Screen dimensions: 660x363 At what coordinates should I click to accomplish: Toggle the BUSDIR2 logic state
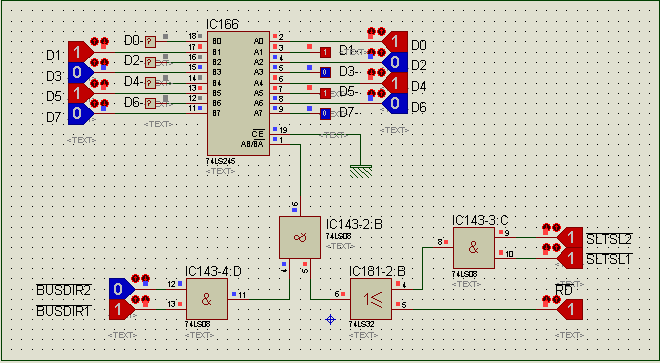(122, 289)
